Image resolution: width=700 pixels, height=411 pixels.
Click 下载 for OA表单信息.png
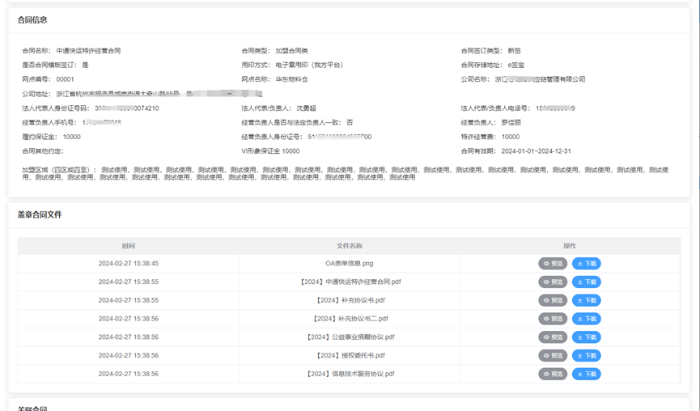[586, 263]
